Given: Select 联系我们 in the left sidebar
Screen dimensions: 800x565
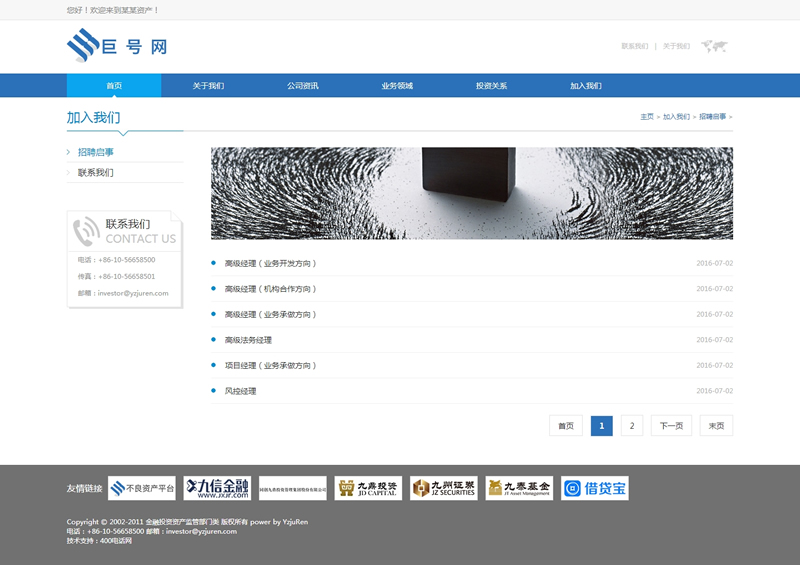Looking at the screenshot, I should 96,173.
